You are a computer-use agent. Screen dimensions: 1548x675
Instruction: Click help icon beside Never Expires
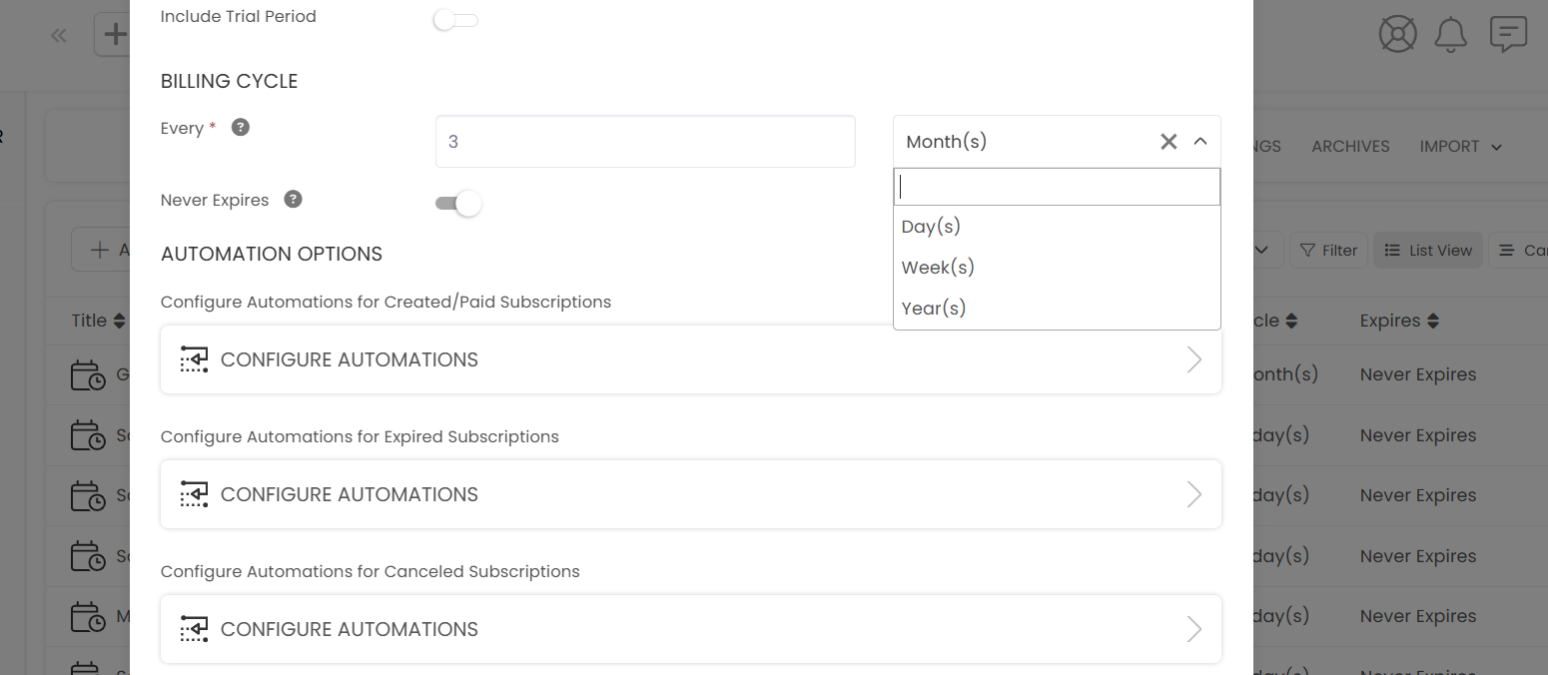pos(293,199)
